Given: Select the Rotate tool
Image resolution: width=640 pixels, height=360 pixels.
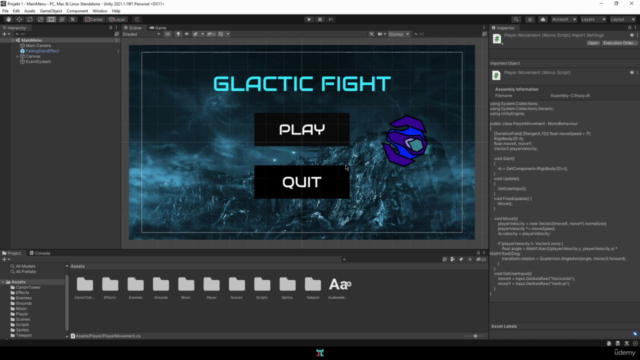Looking at the screenshot, I should coord(29,19).
